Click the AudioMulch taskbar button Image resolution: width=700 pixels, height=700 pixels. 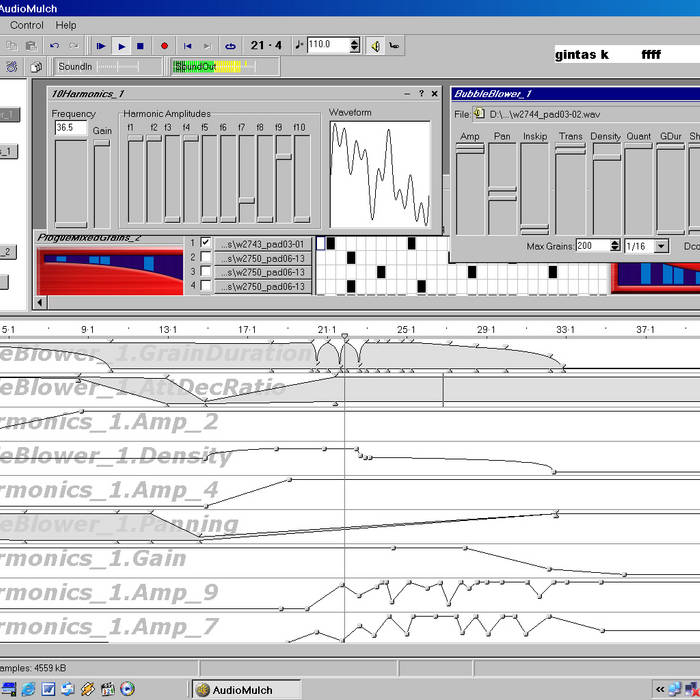point(246,689)
